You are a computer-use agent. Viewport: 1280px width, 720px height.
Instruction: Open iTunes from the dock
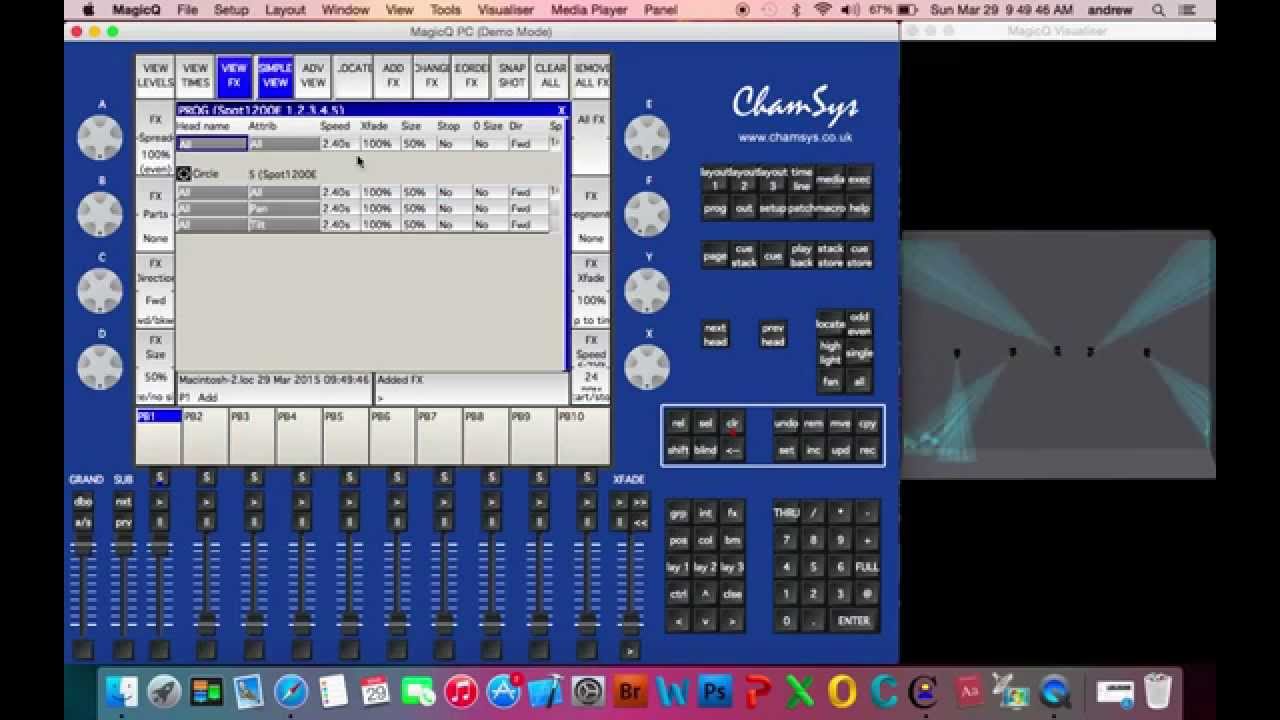click(x=460, y=692)
